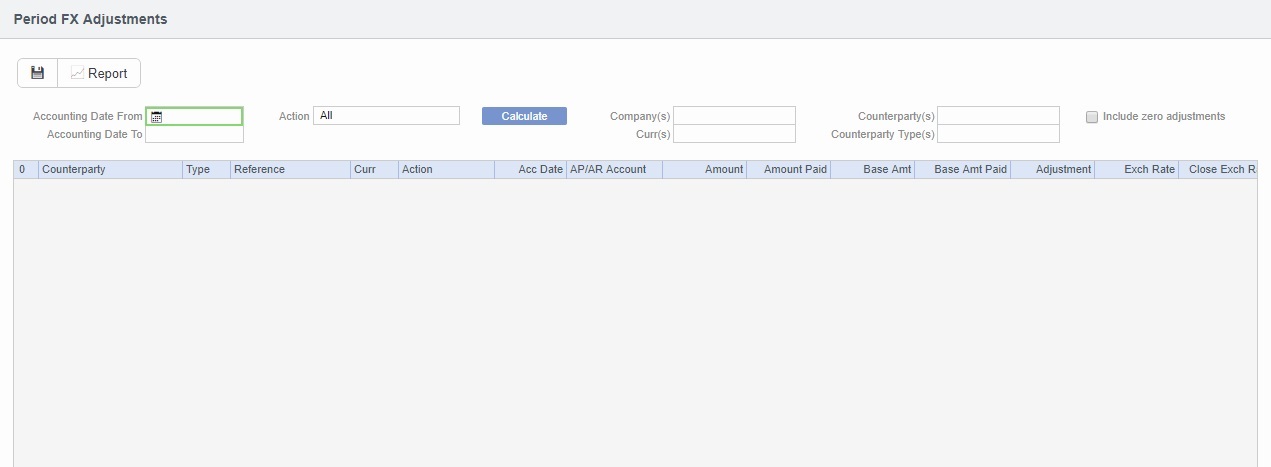Sort by Adjustment column header

pyautogui.click(x=1053, y=170)
